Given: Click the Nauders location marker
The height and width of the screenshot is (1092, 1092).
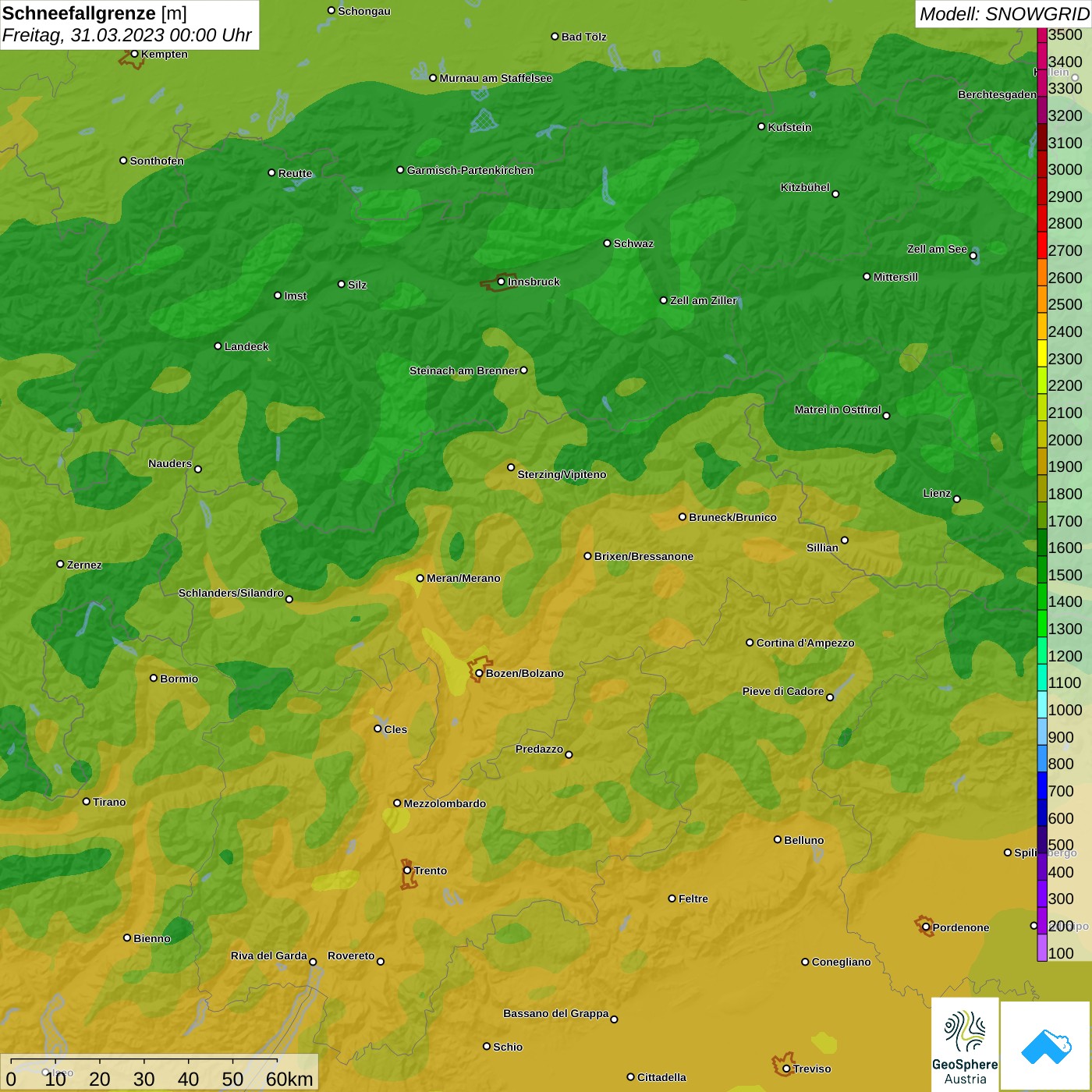Looking at the screenshot, I should coord(198,469).
